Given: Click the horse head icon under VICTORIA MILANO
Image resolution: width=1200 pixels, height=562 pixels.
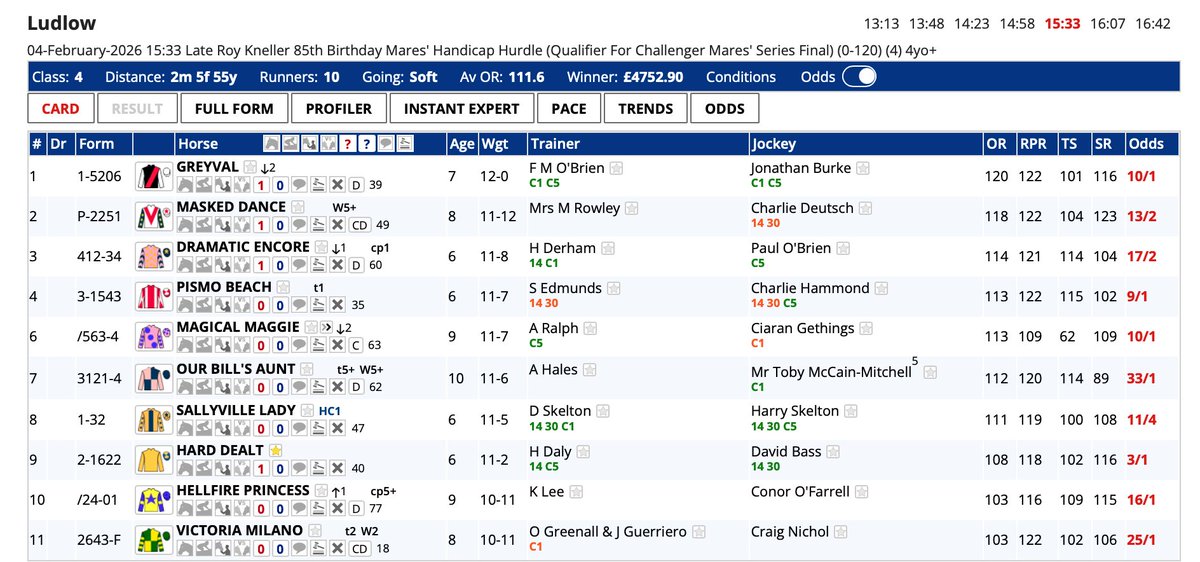Looking at the screenshot, I should pos(185,547).
